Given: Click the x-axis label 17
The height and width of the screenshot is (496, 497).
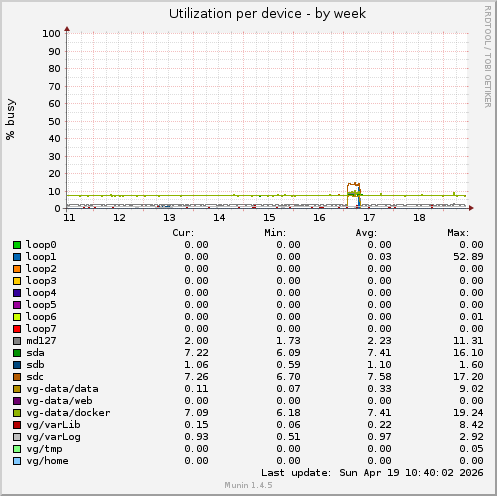Looking at the screenshot, I should pos(369,218).
